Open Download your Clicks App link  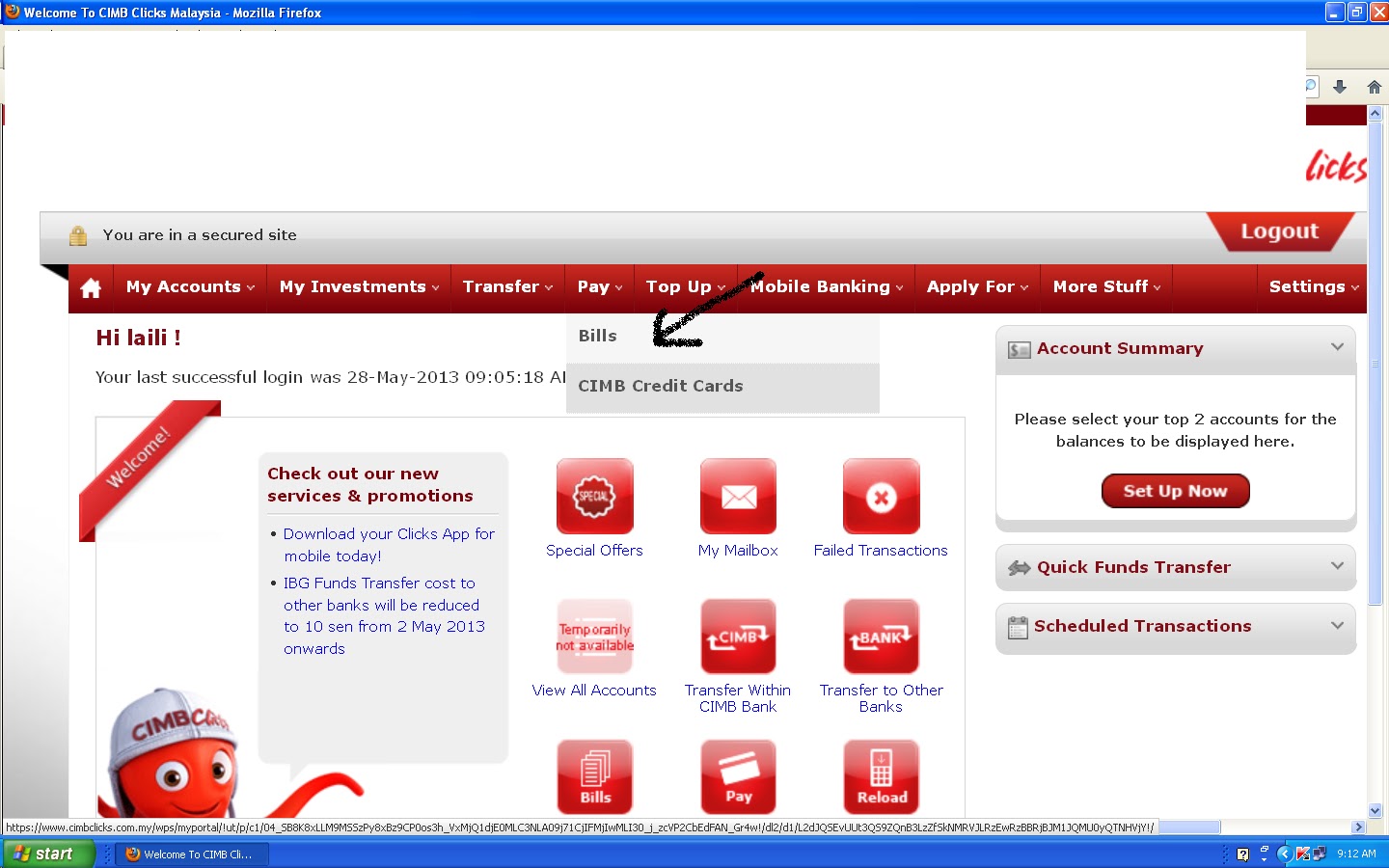coord(389,545)
